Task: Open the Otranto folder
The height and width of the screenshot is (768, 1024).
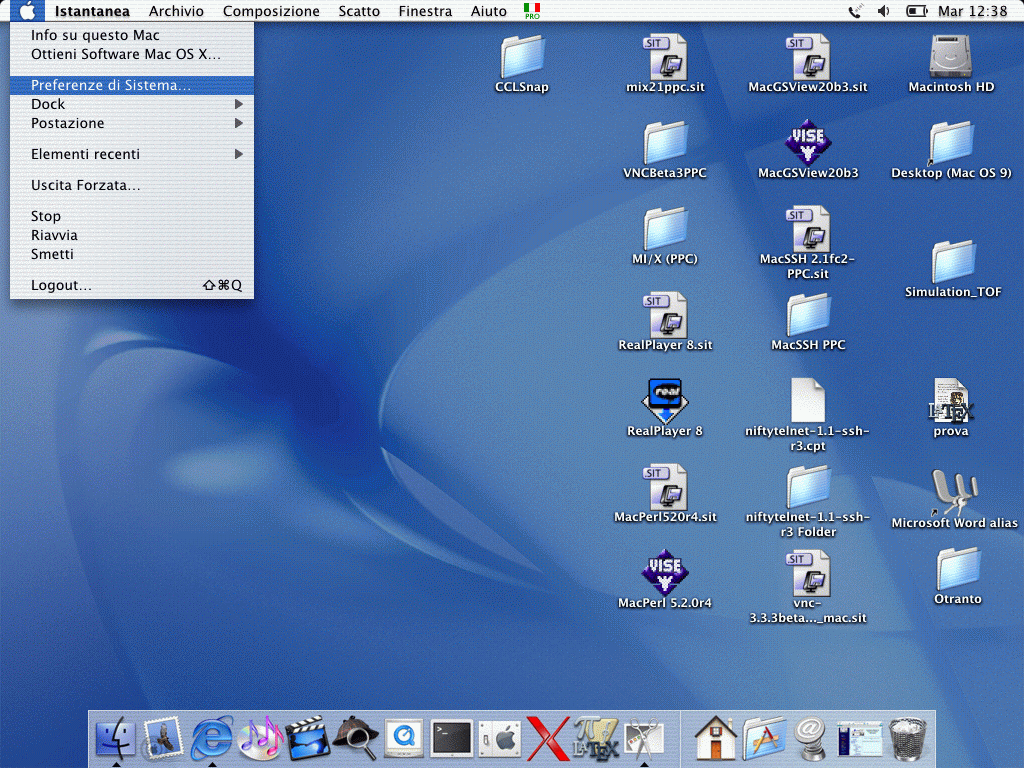Action: pyautogui.click(x=958, y=568)
